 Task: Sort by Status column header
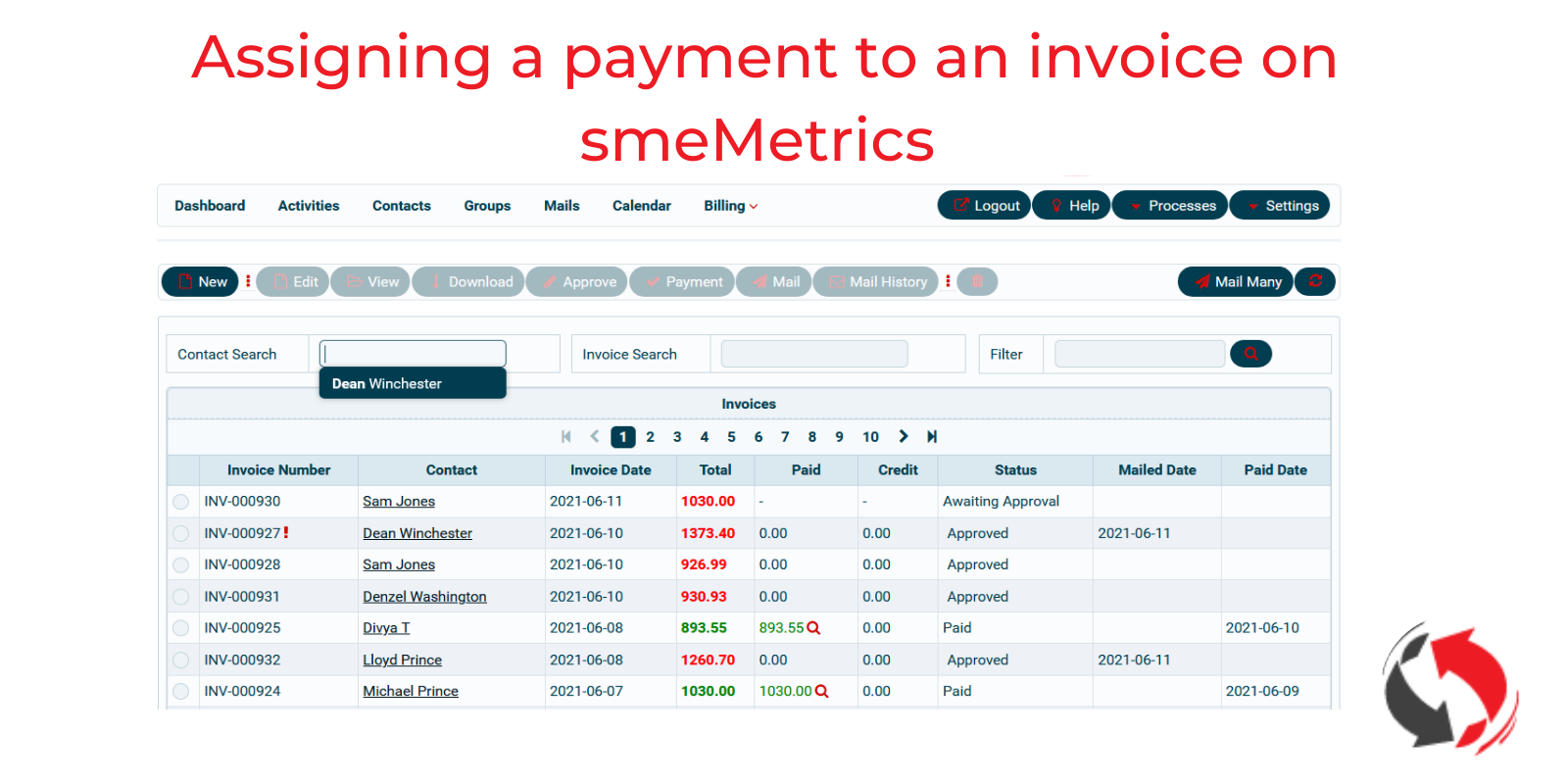click(1015, 470)
